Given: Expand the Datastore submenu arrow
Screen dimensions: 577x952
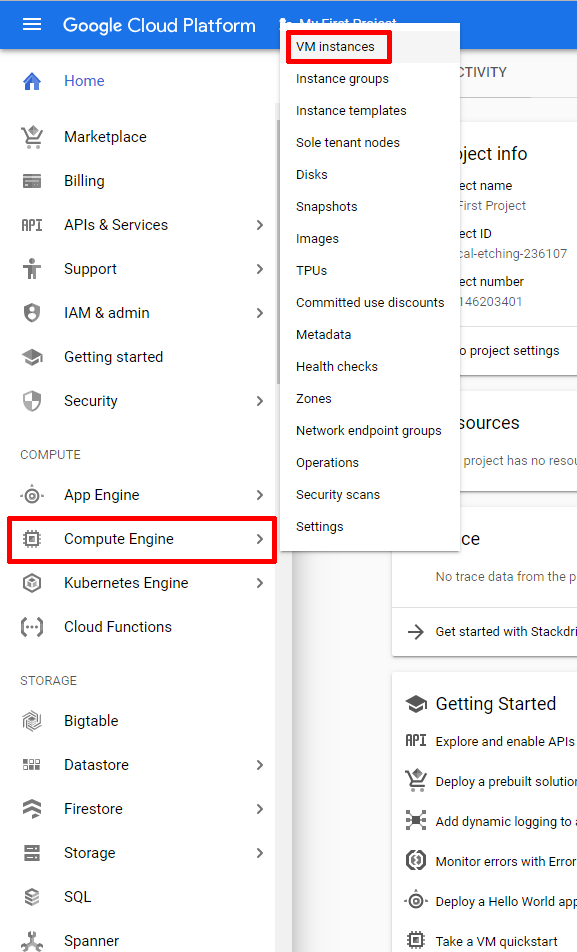Looking at the screenshot, I should pos(260,764).
